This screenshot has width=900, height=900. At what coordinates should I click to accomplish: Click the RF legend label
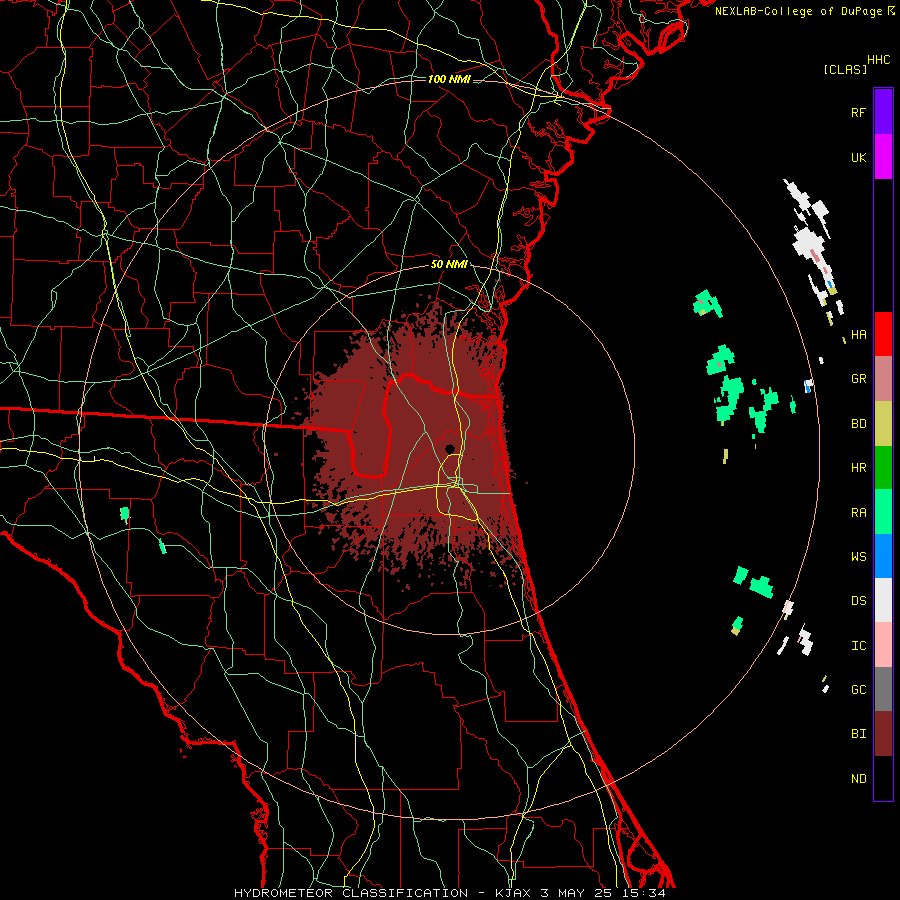pyautogui.click(x=858, y=112)
